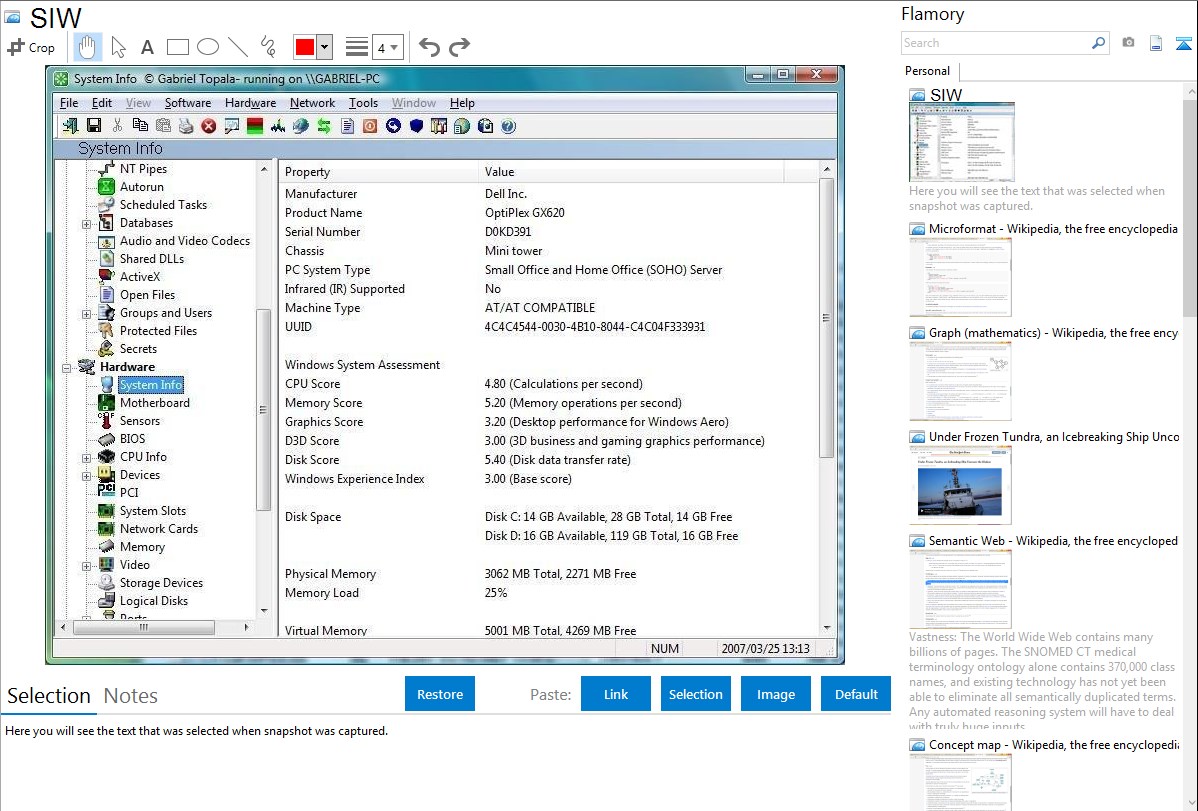Click the Paste Selection button
The width and height of the screenshot is (1198, 811).
coord(696,694)
